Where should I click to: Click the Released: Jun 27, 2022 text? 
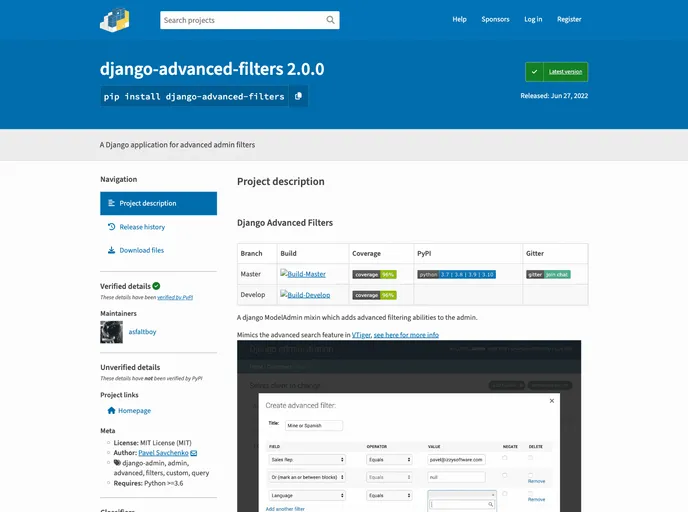pyautogui.click(x=554, y=96)
